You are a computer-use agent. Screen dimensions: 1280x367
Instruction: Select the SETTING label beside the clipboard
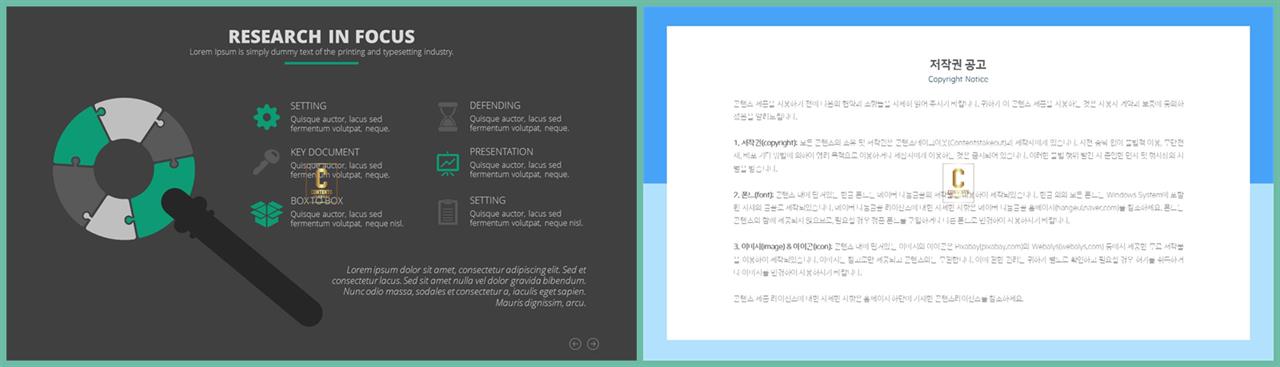tap(488, 201)
